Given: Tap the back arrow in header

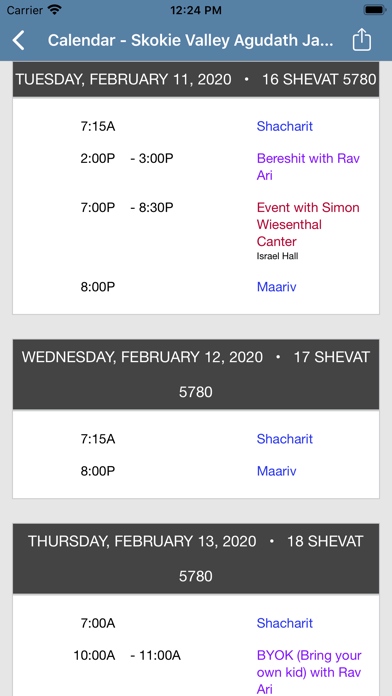Looking at the screenshot, I should 18,41.
